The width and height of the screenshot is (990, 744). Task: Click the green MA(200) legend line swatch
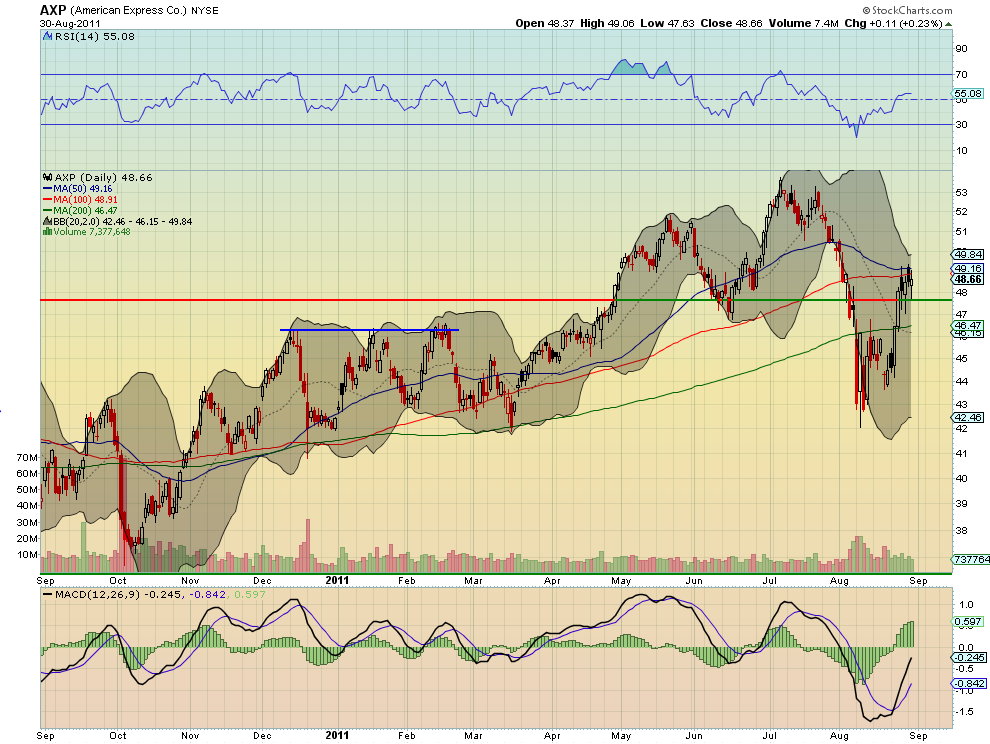click(47, 210)
